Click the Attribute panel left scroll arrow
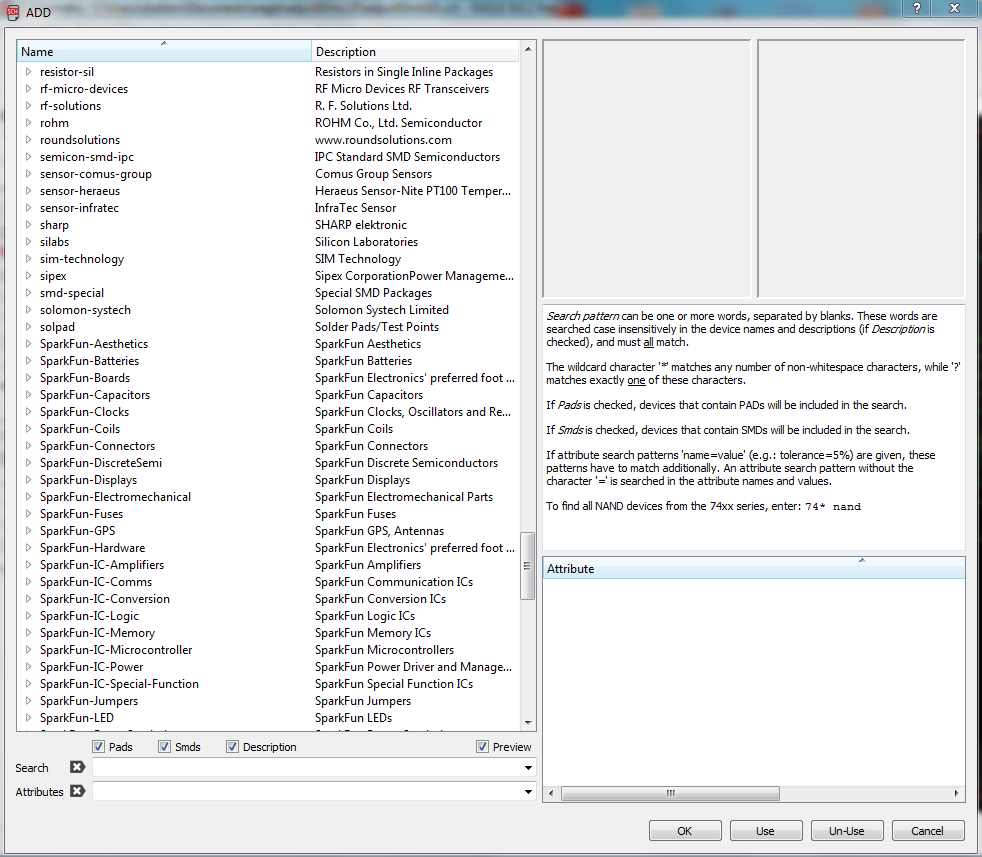This screenshot has width=982, height=857. point(551,793)
